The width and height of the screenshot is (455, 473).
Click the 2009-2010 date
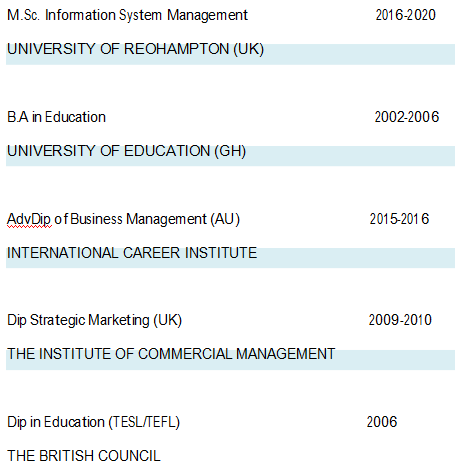(400, 320)
